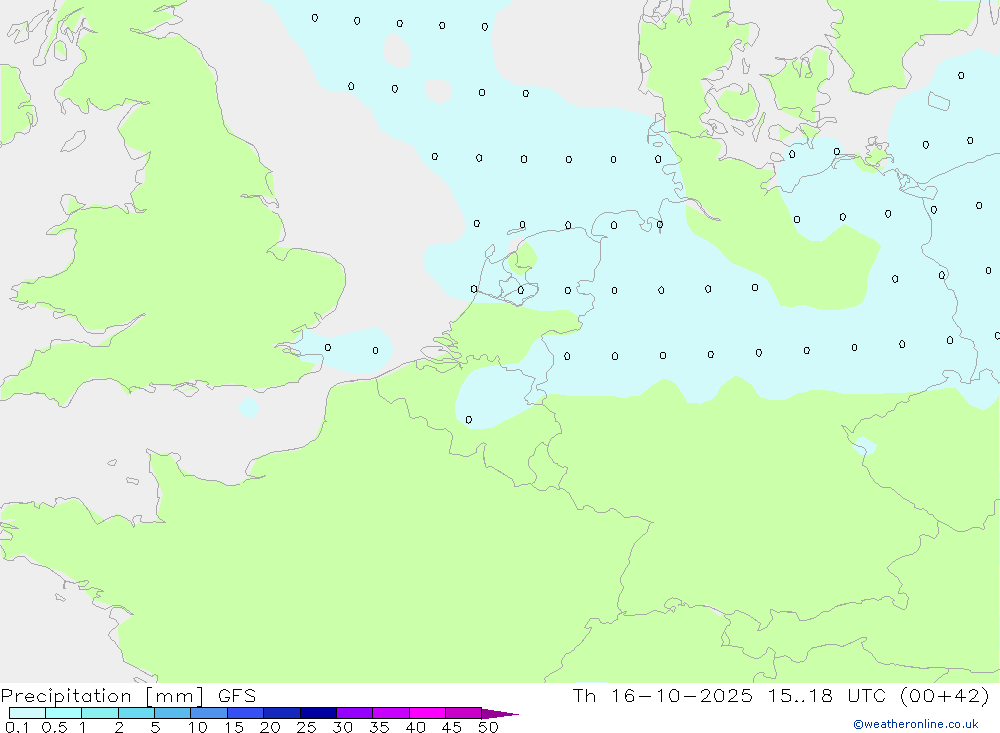The image size is (1000, 733).
Task: Click the palest cyan 0.1–0.5 mm legend swatch
Action: 27,713
